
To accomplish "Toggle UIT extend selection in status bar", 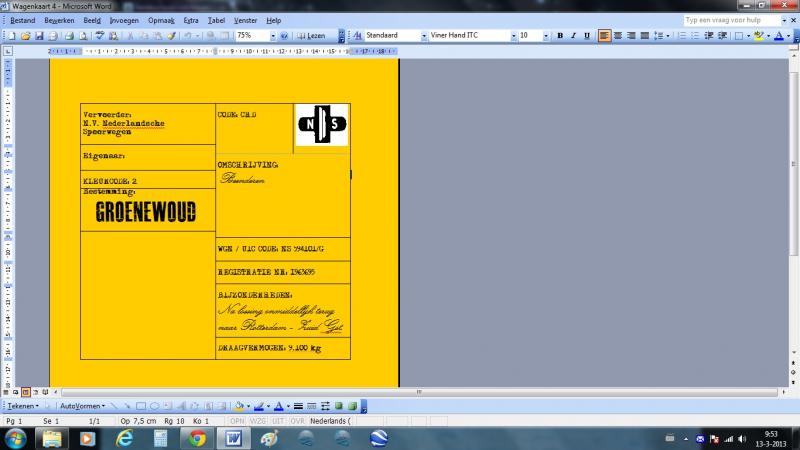I will tap(278, 421).
